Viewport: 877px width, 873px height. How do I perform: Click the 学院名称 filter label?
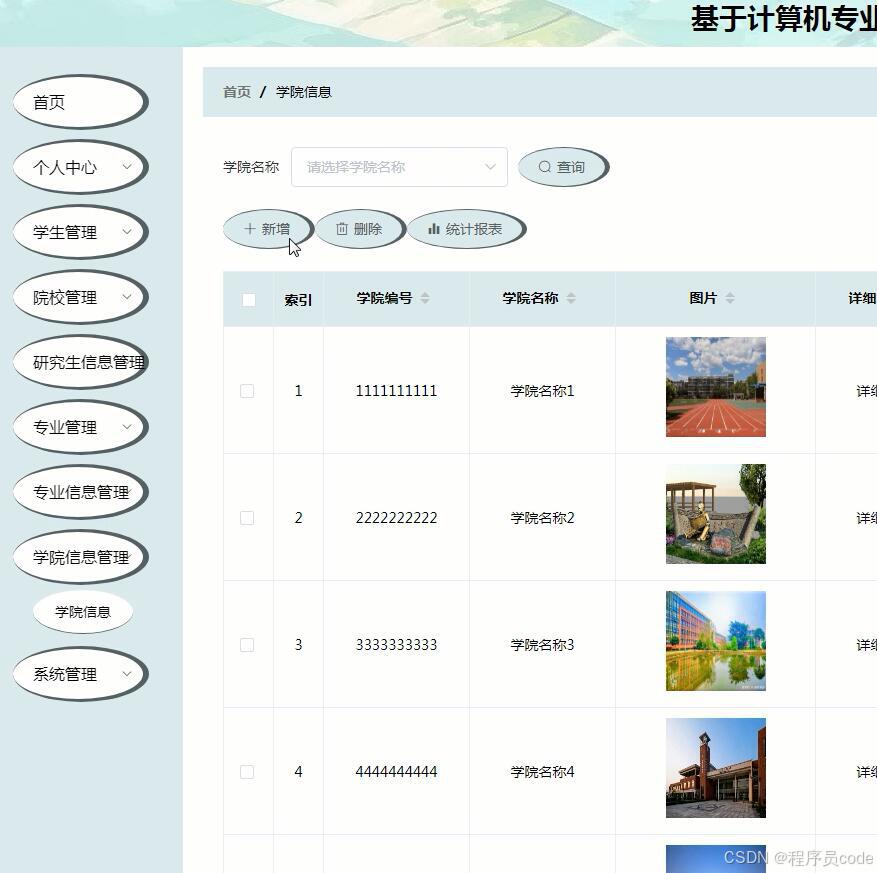tap(251, 167)
